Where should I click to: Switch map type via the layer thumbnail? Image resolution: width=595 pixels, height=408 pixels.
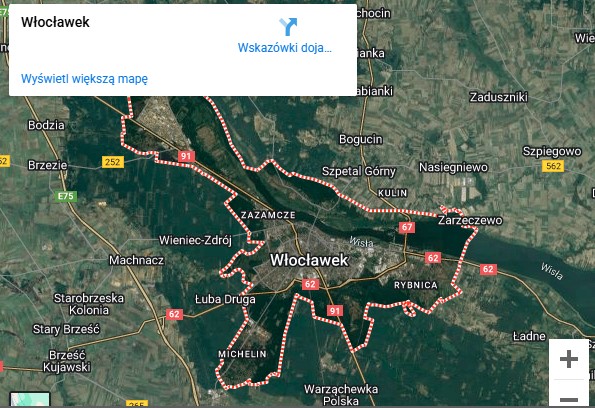click(x=30, y=400)
